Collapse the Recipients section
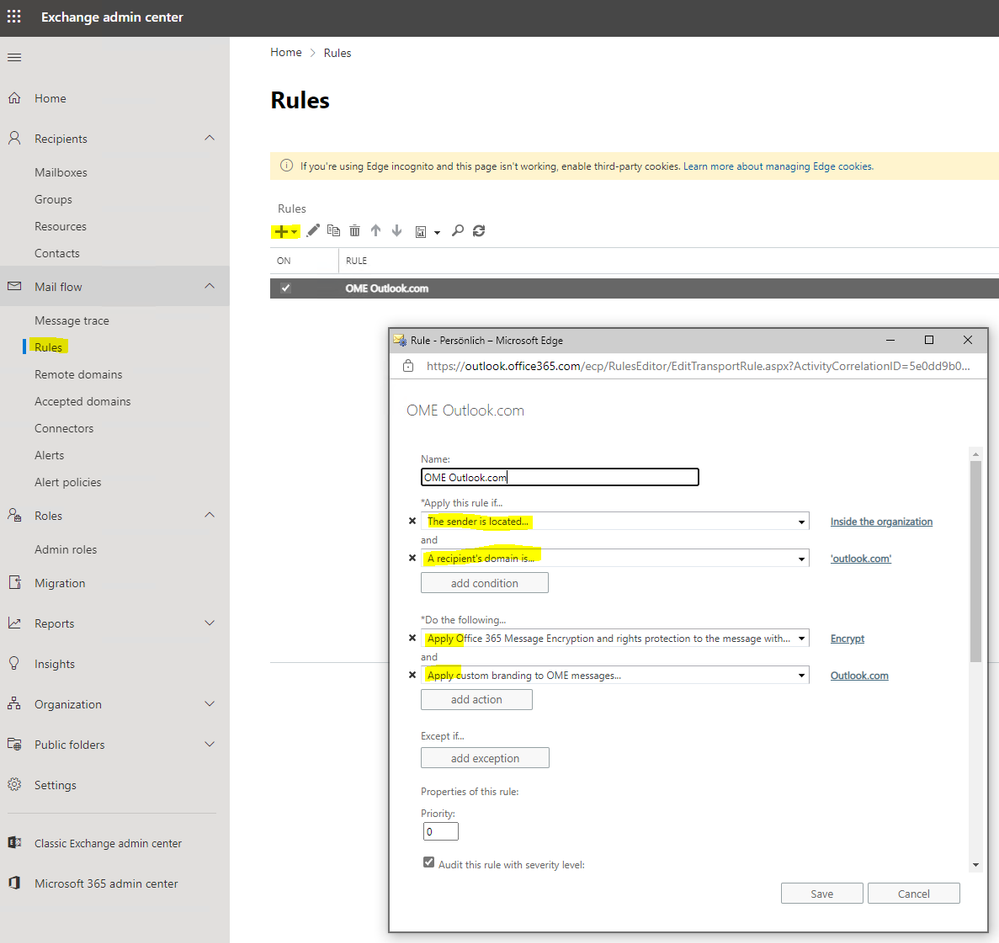This screenshot has height=943, width=999. point(210,138)
